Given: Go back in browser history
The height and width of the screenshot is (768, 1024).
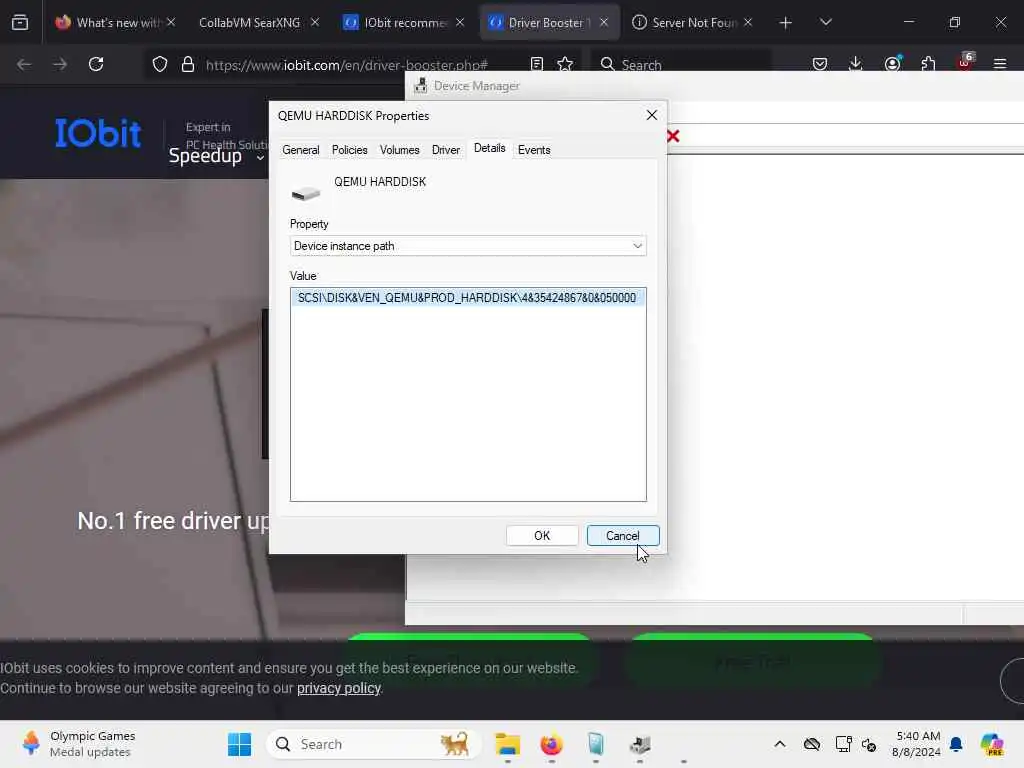Looking at the screenshot, I should [x=24, y=64].
